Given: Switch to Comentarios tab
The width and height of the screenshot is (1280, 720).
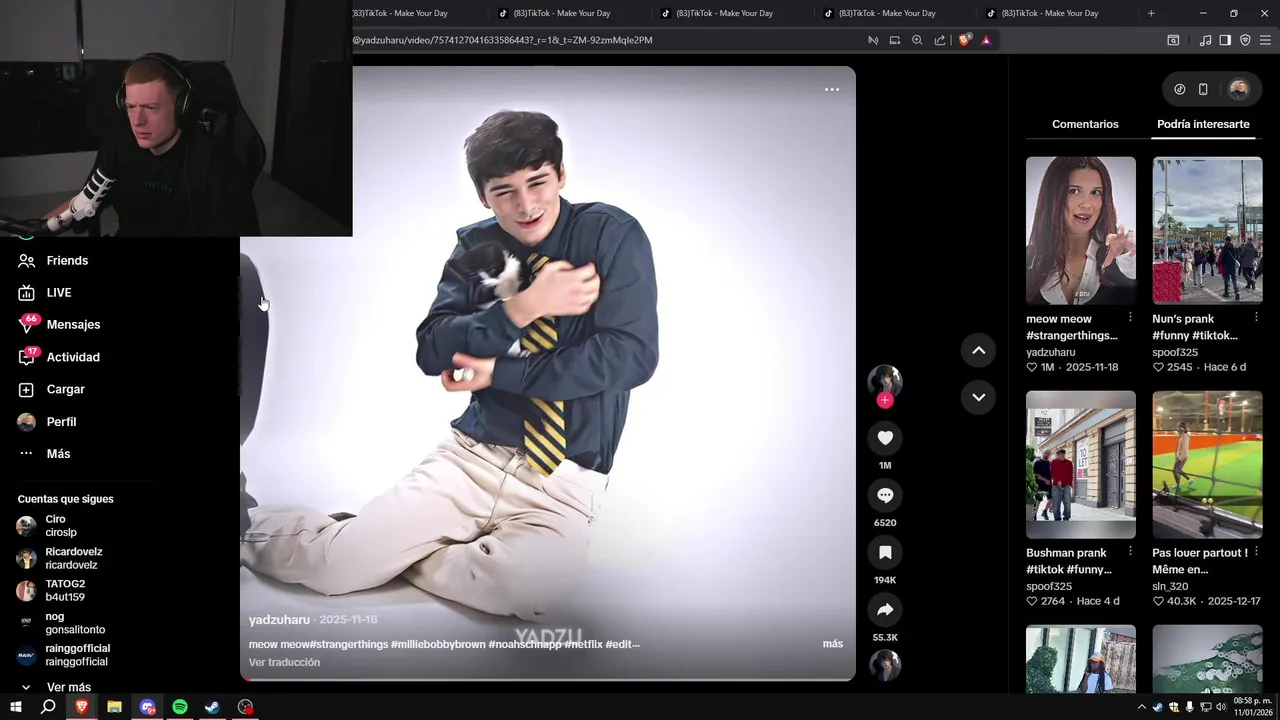Looking at the screenshot, I should [x=1085, y=124].
